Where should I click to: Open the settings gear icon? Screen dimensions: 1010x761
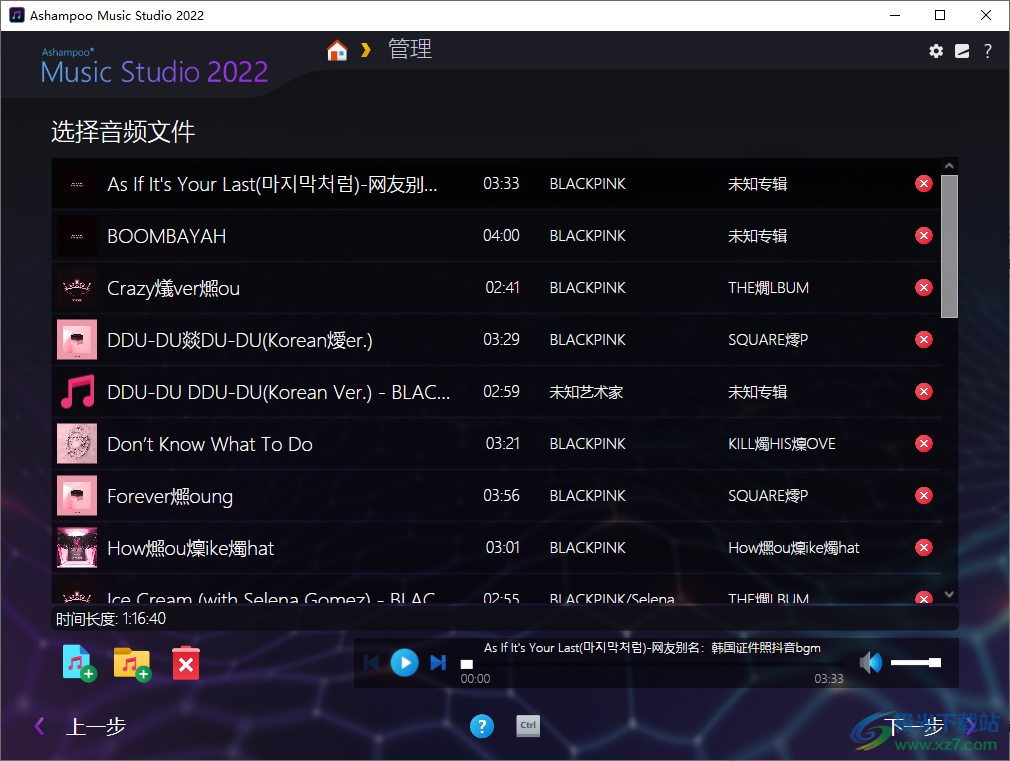(936, 50)
